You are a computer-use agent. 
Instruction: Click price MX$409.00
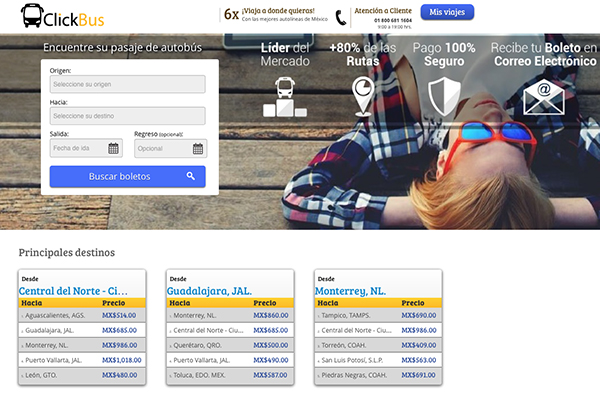pos(419,345)
